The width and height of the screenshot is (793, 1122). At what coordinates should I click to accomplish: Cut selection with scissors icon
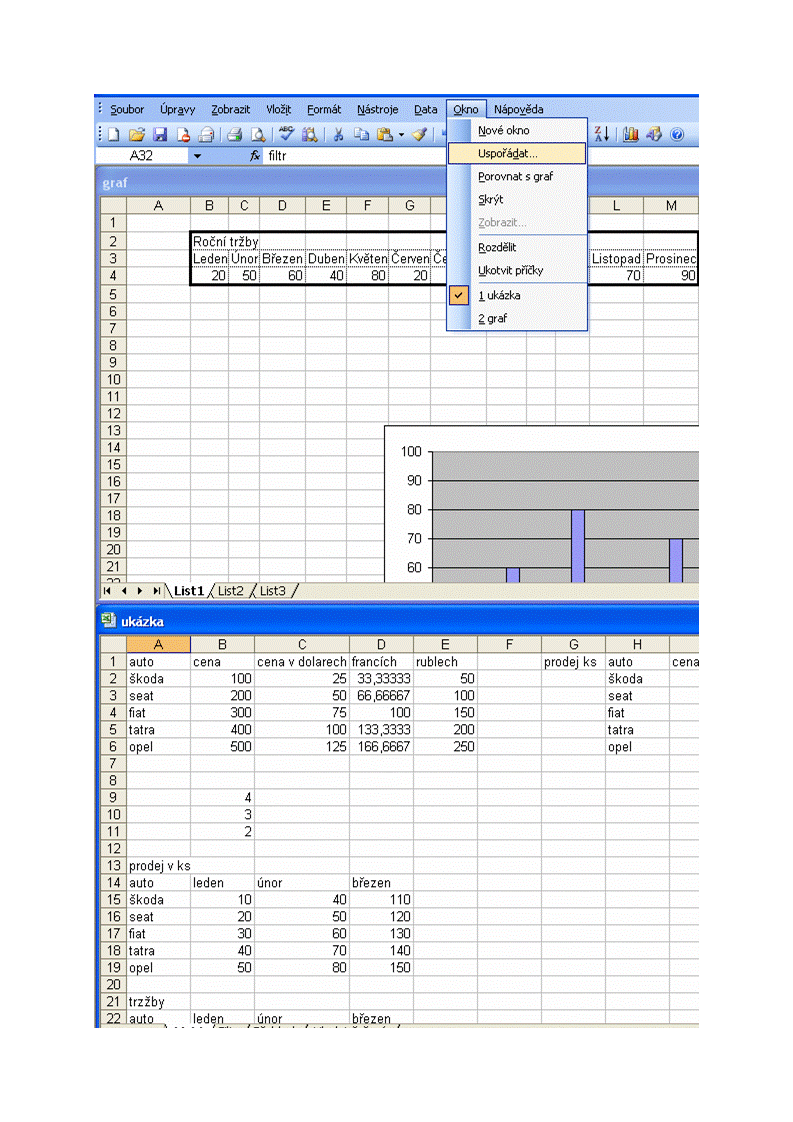[339, 134]
